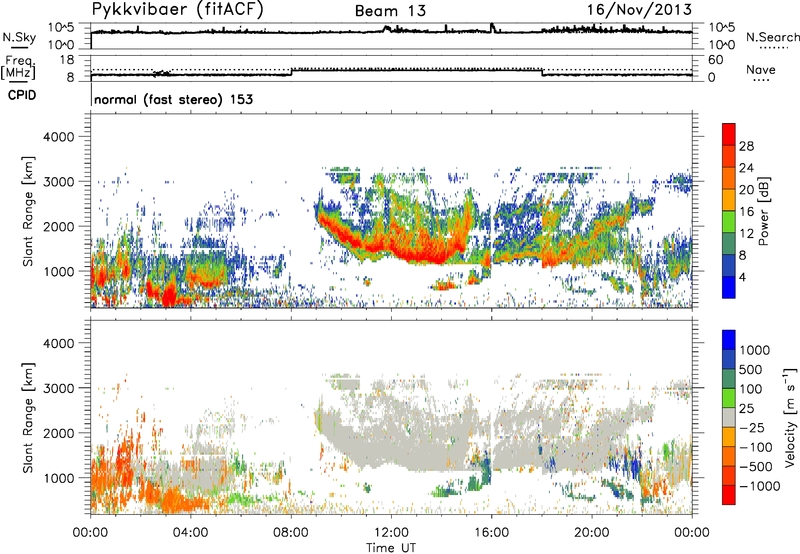800x554 pixels.
Task: Select the "Freq. [MHz]" axis label
Action: click(18, 67)
